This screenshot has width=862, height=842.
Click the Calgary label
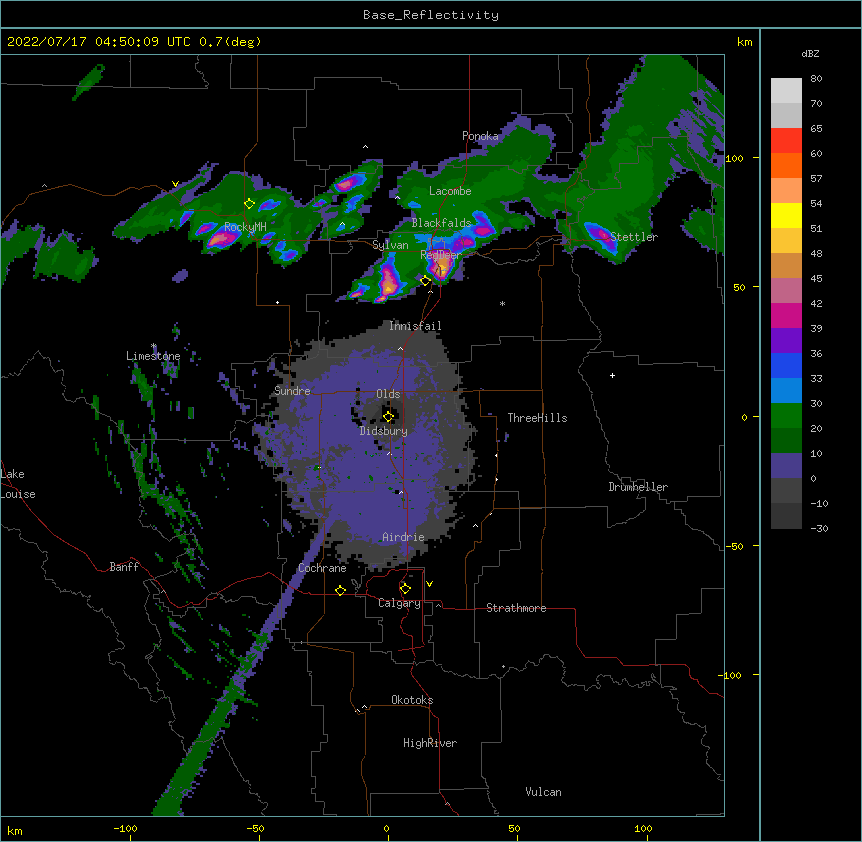(x=399, y=603)
